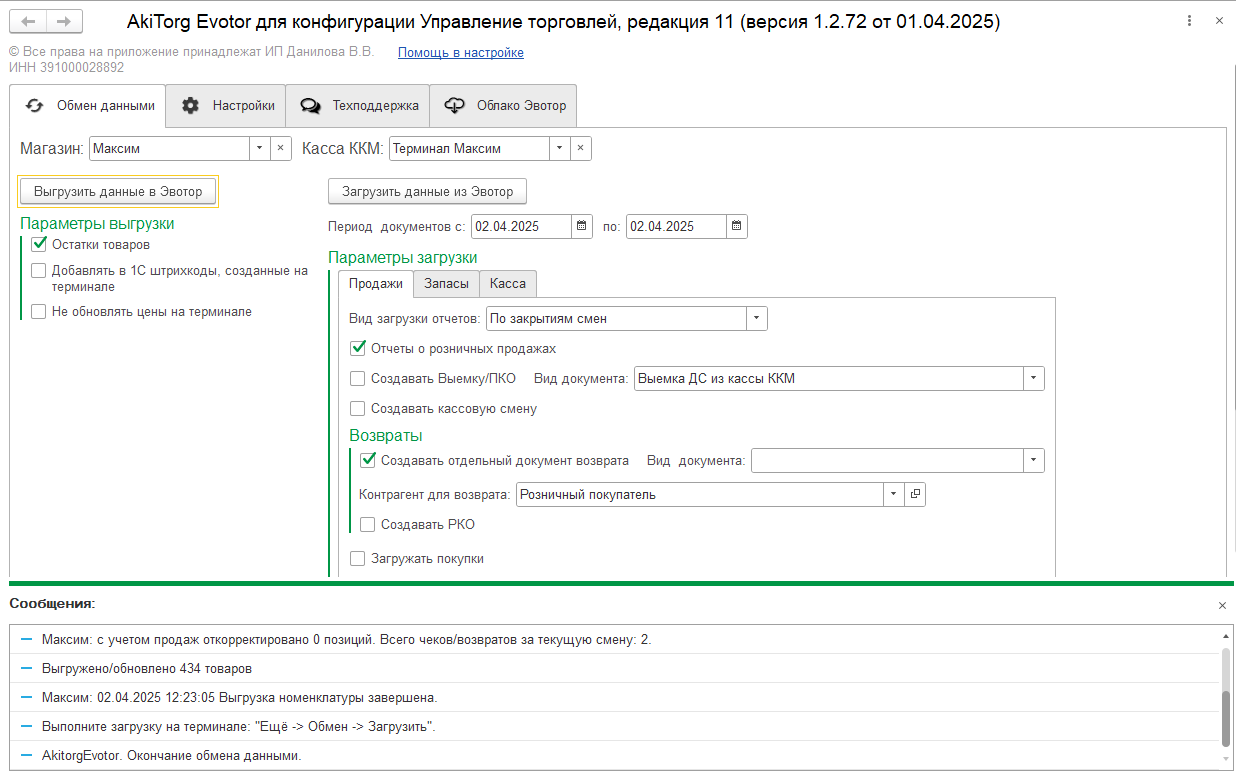Enable Не обновлять цены на терминале

(39, 312)
